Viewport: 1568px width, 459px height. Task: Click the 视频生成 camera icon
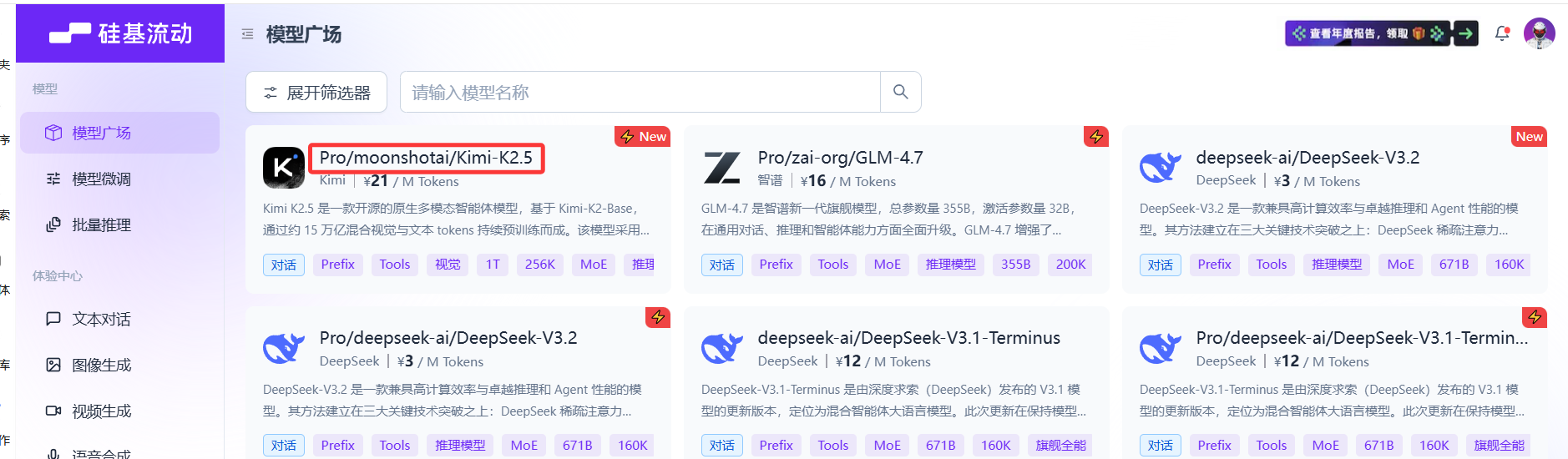53,411
